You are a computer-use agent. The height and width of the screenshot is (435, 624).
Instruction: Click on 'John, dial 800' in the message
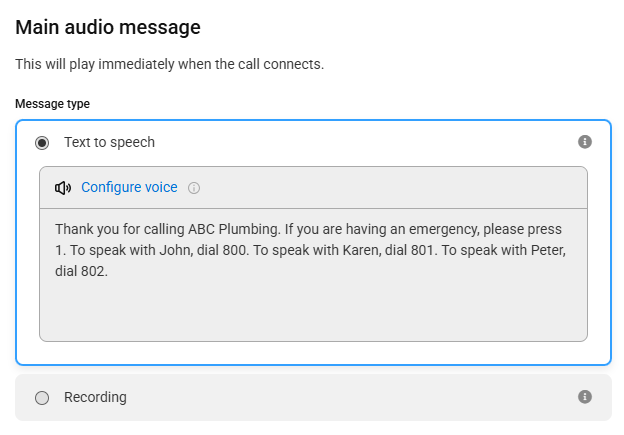[x=204, y=250]
